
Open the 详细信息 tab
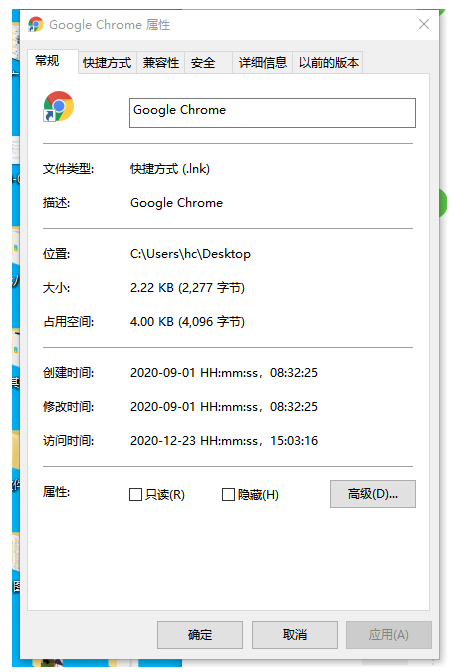point(262,63)
